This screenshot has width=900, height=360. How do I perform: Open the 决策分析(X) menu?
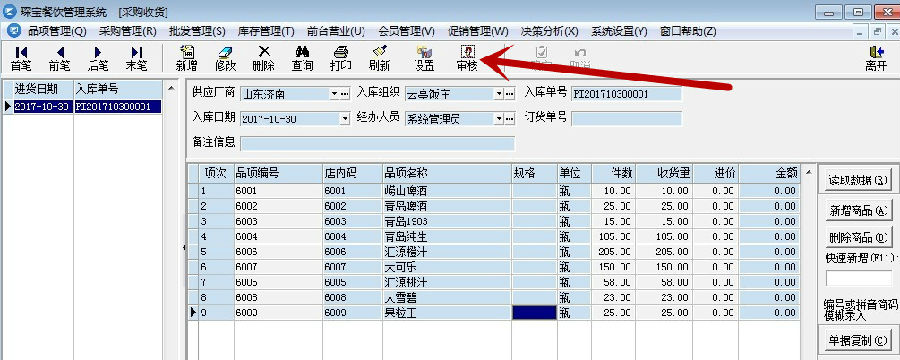pos(549,31)
